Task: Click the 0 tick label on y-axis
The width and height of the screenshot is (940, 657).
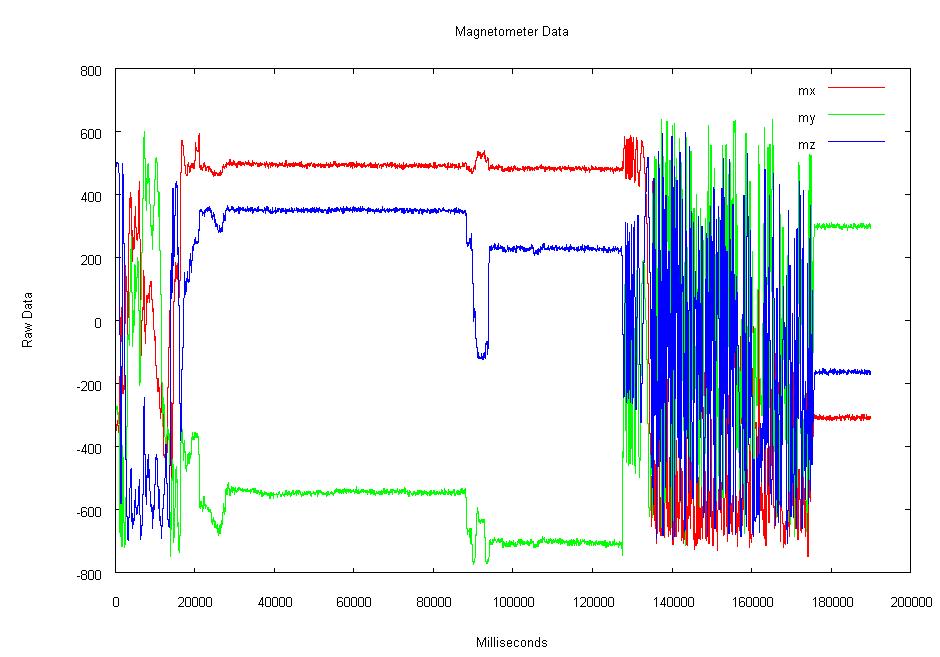Action: tap(99, 322)
